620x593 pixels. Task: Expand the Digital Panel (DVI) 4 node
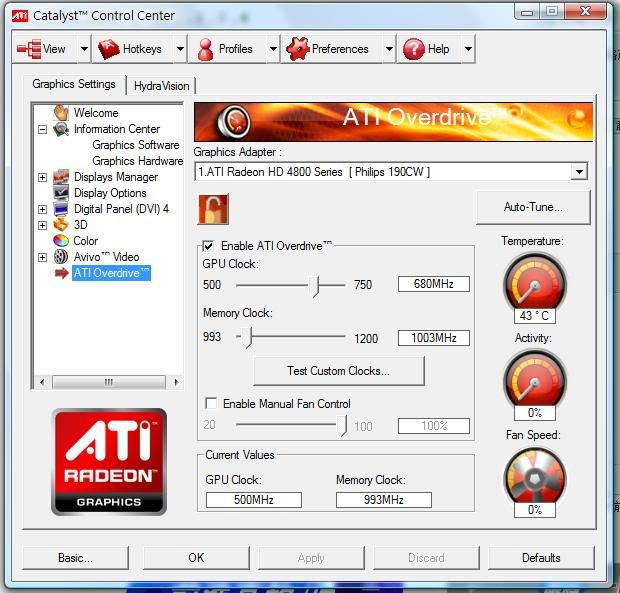click(42, 209)
